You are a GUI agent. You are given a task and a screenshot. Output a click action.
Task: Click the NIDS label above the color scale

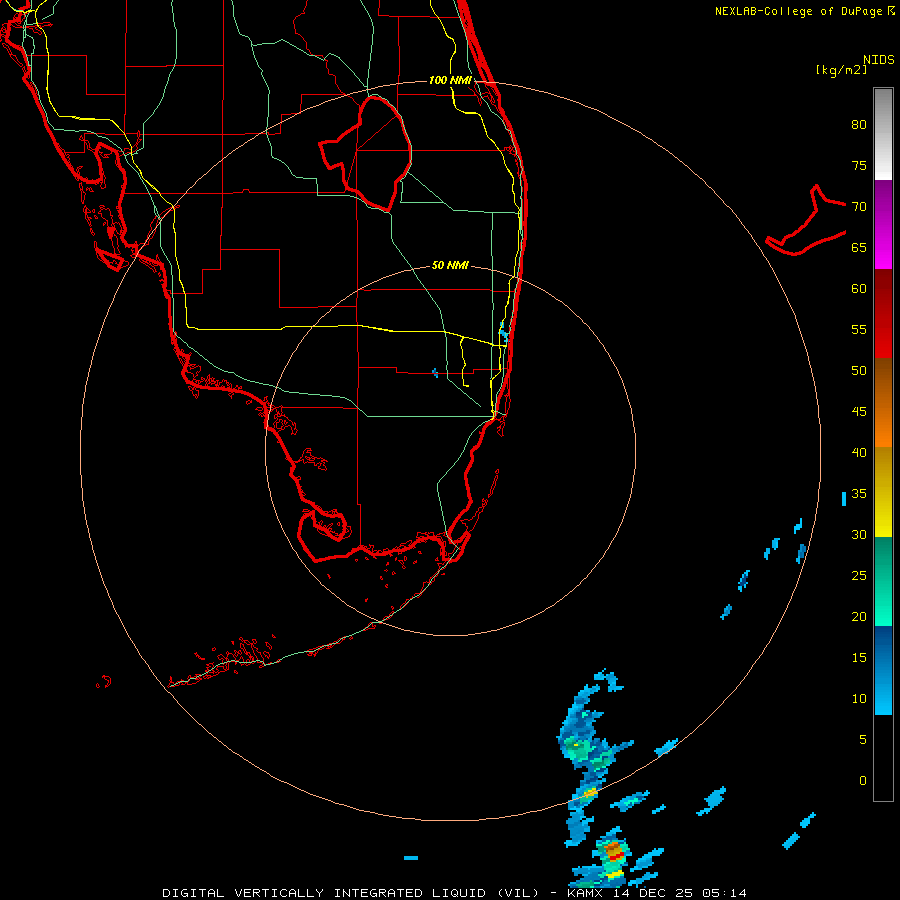click(879, 59)
